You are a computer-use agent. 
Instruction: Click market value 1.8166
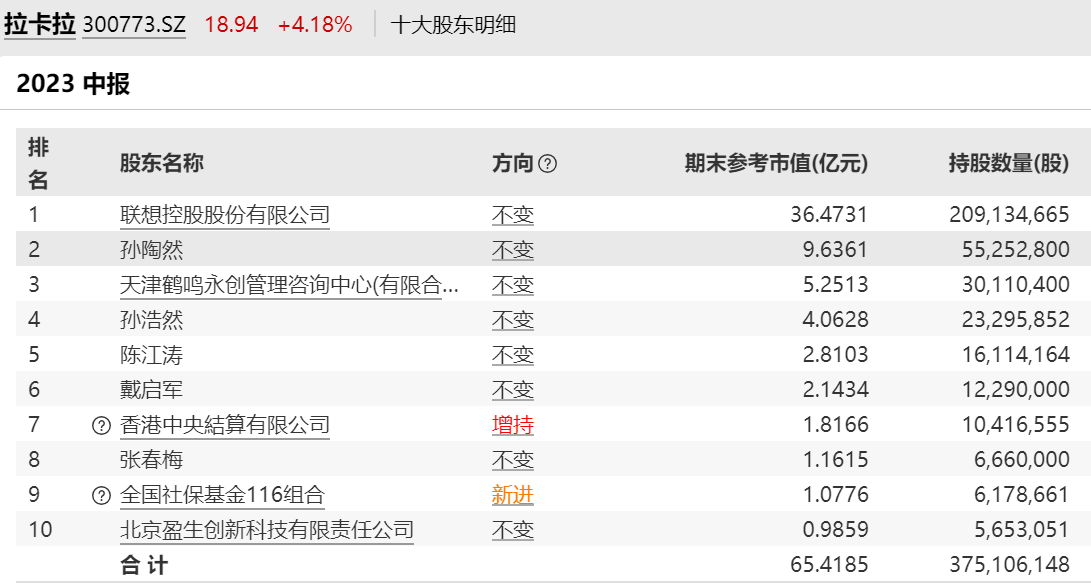(x=835, y=424)
